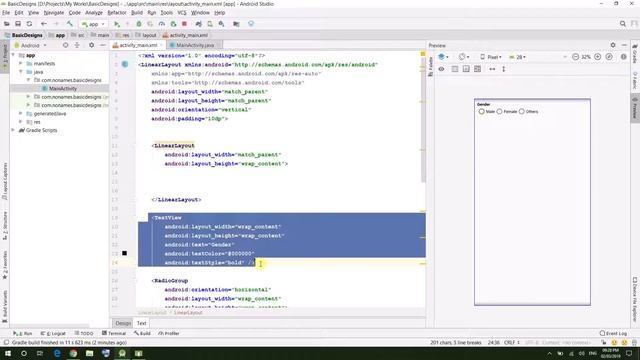The image size is (640, 360).
Task: Hide Project panel with minus icon
Action: 103,45
